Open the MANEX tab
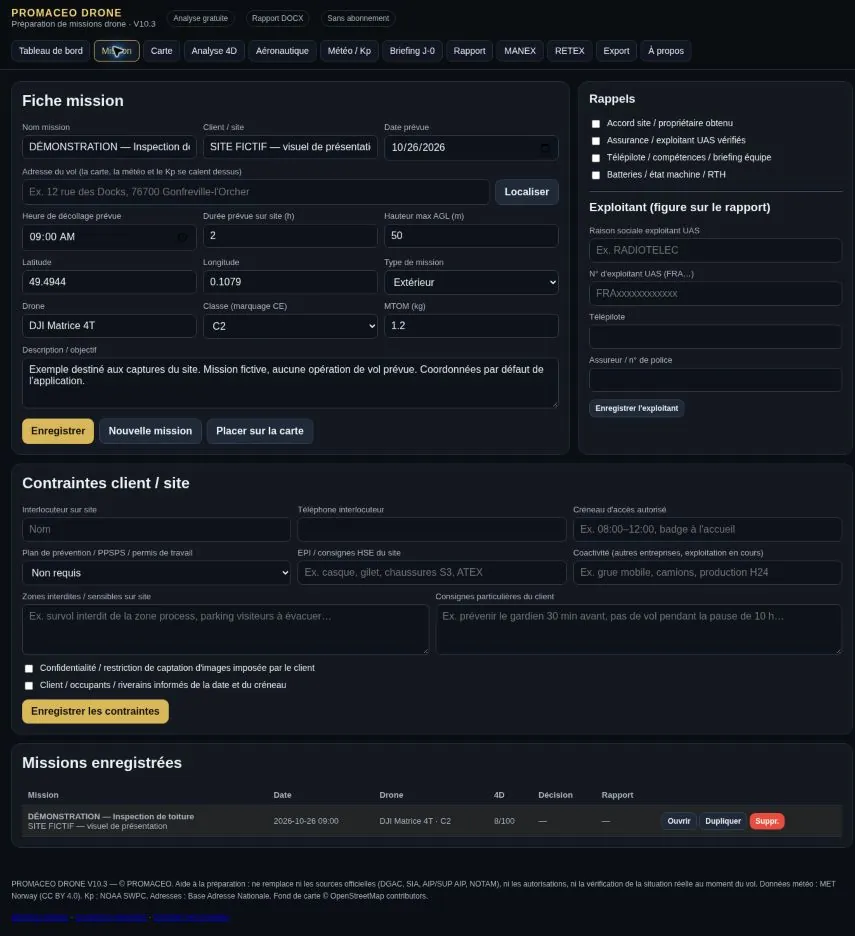The width and height of the screenshot is (855, 936). [520, 51]
